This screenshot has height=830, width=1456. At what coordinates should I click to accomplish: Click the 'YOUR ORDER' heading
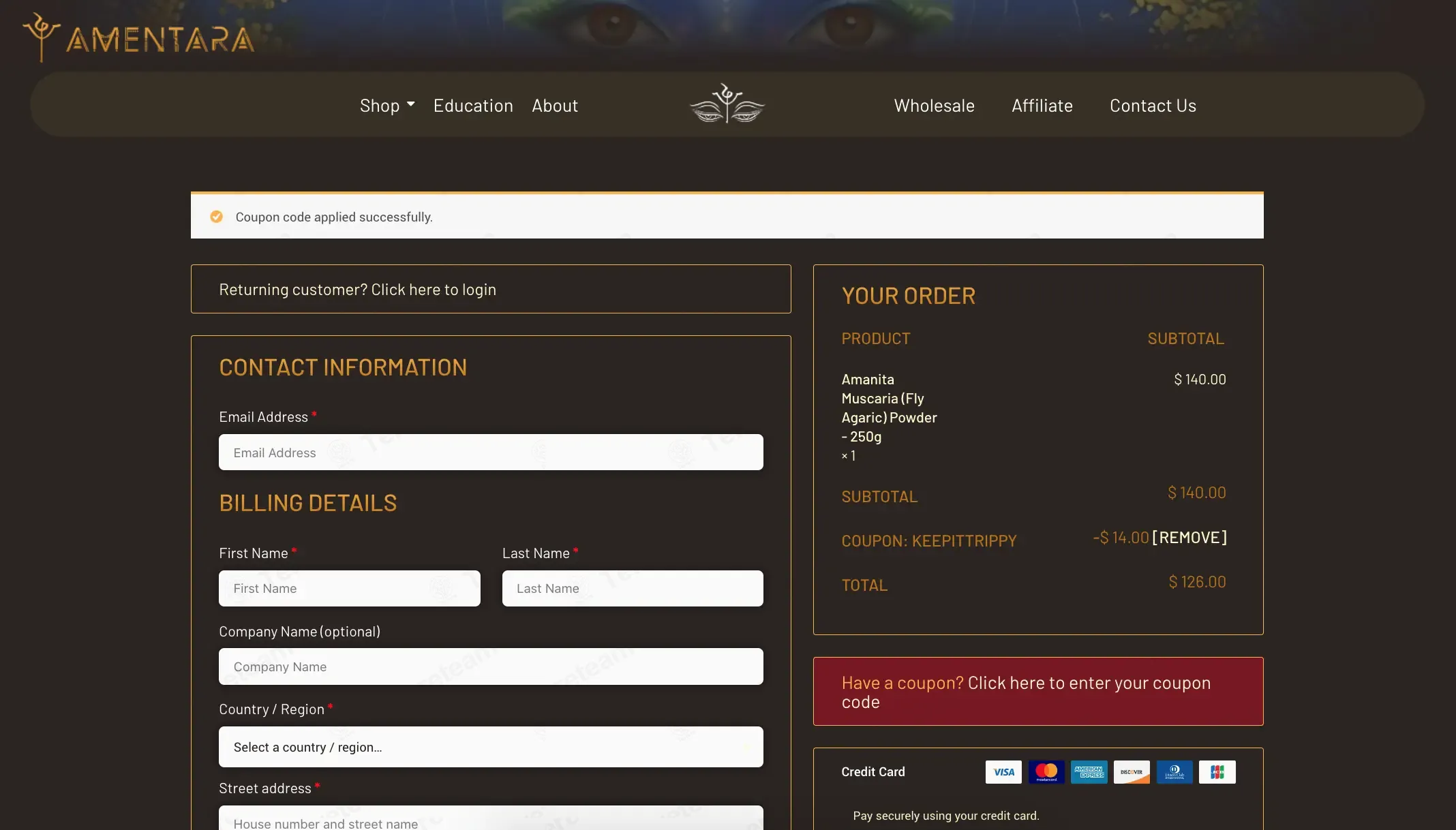click(x=909, y=296)
